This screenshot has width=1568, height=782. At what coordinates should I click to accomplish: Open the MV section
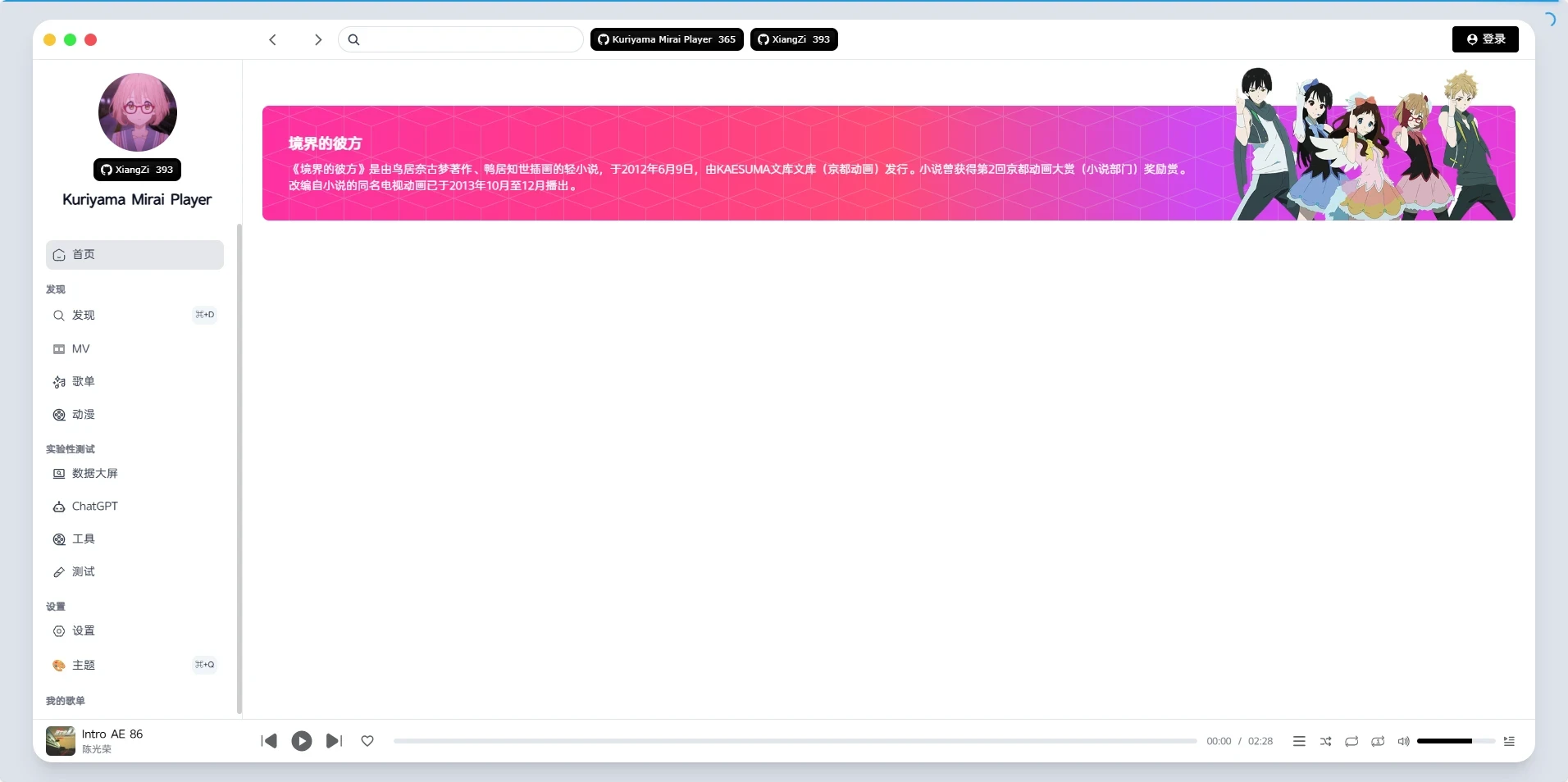[134, 349]
